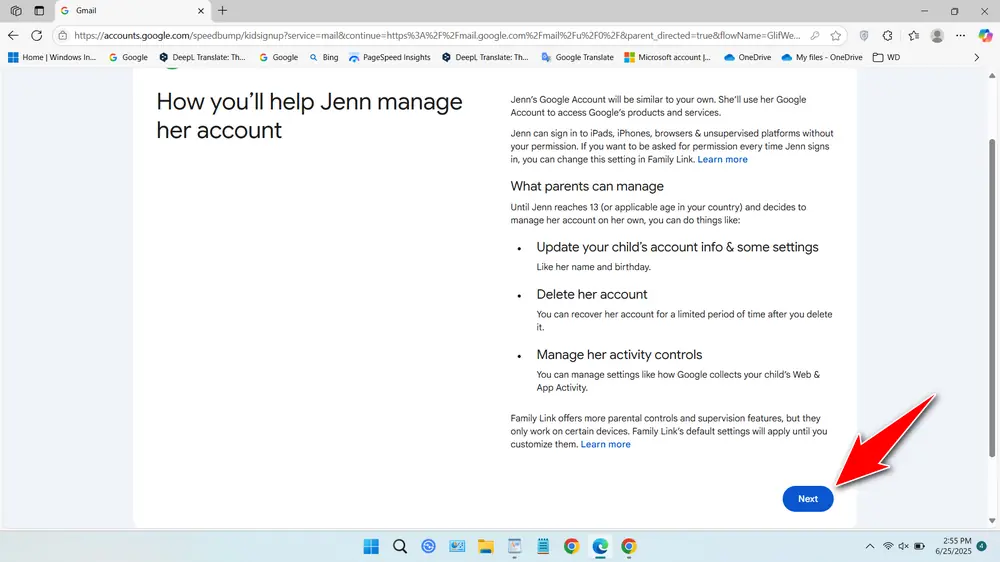Go back to the previous page
The width and height of the screenshot is (1000, 562).
click(x=13, y=36)
